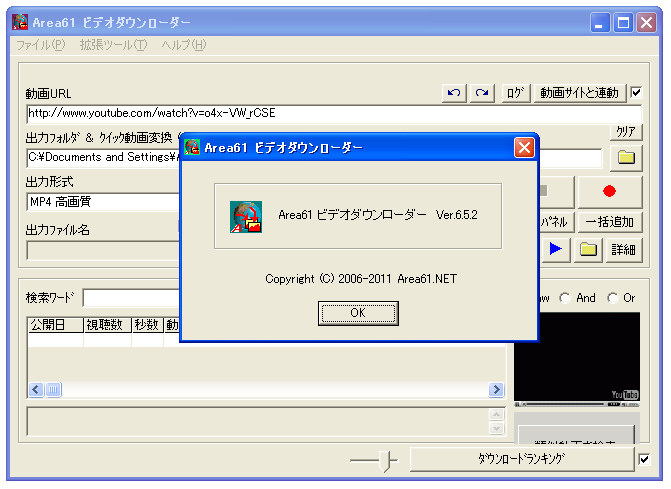The image size is (671, 489).
Task: Click OK in the about dialog
Action: pos(358,313)
